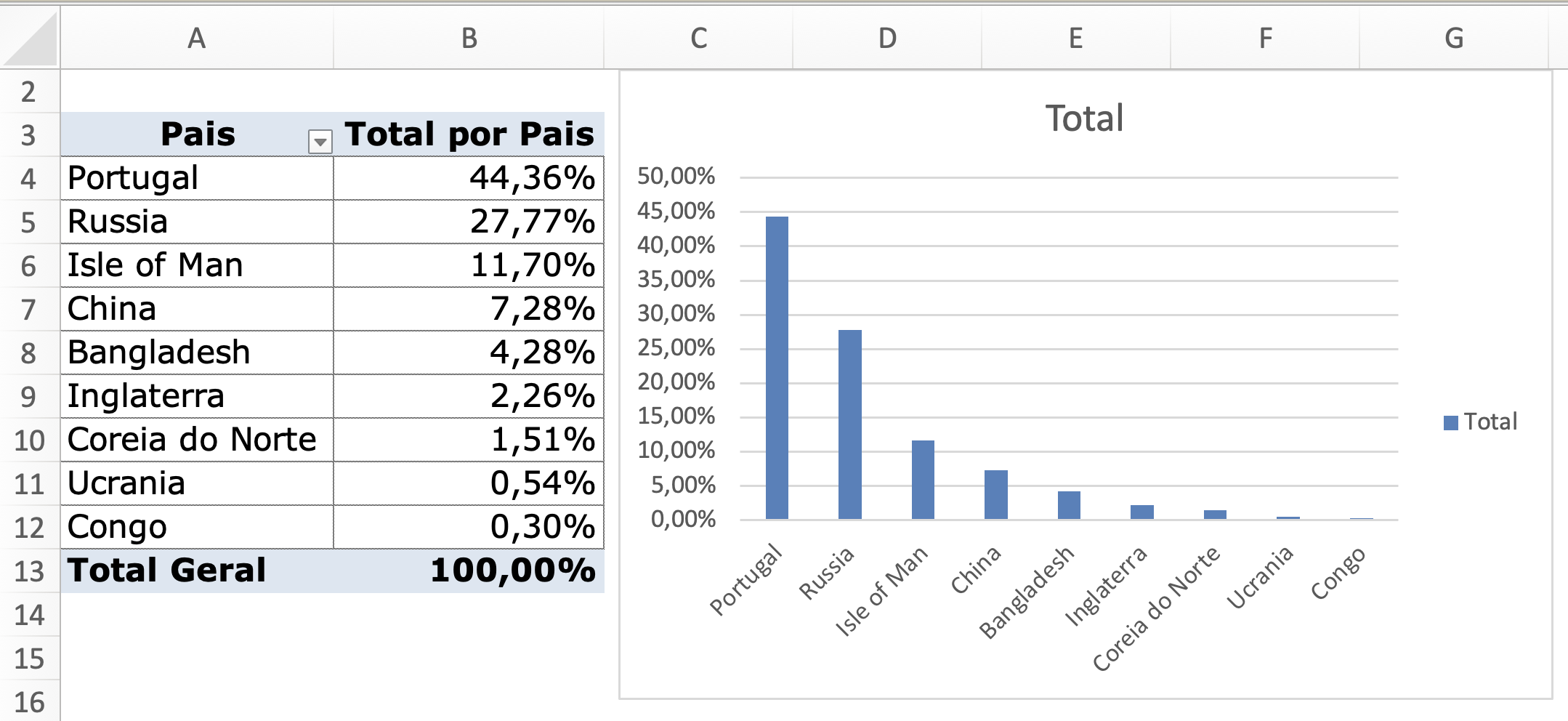Select the Total por Pais header cell
Image resolution: width=1568 pixels, height=721 pixels.
pos(469,134)
